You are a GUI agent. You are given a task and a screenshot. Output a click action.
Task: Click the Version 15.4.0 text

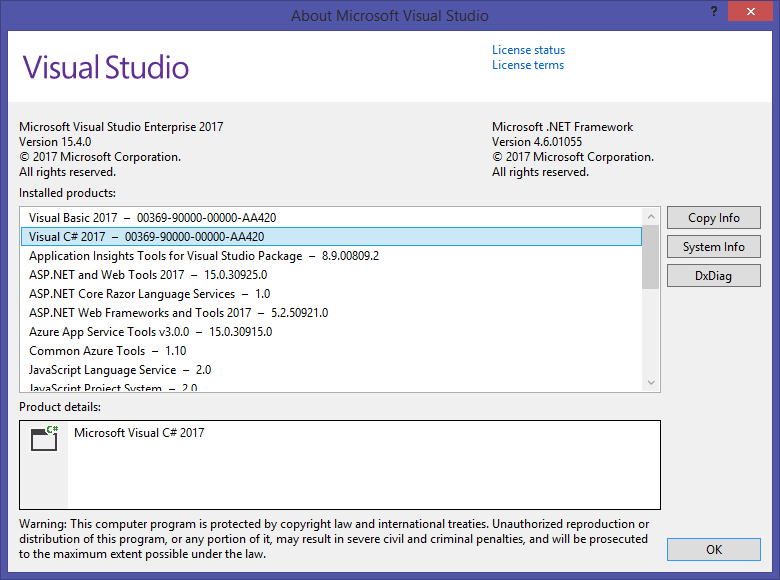coord(55,142)
